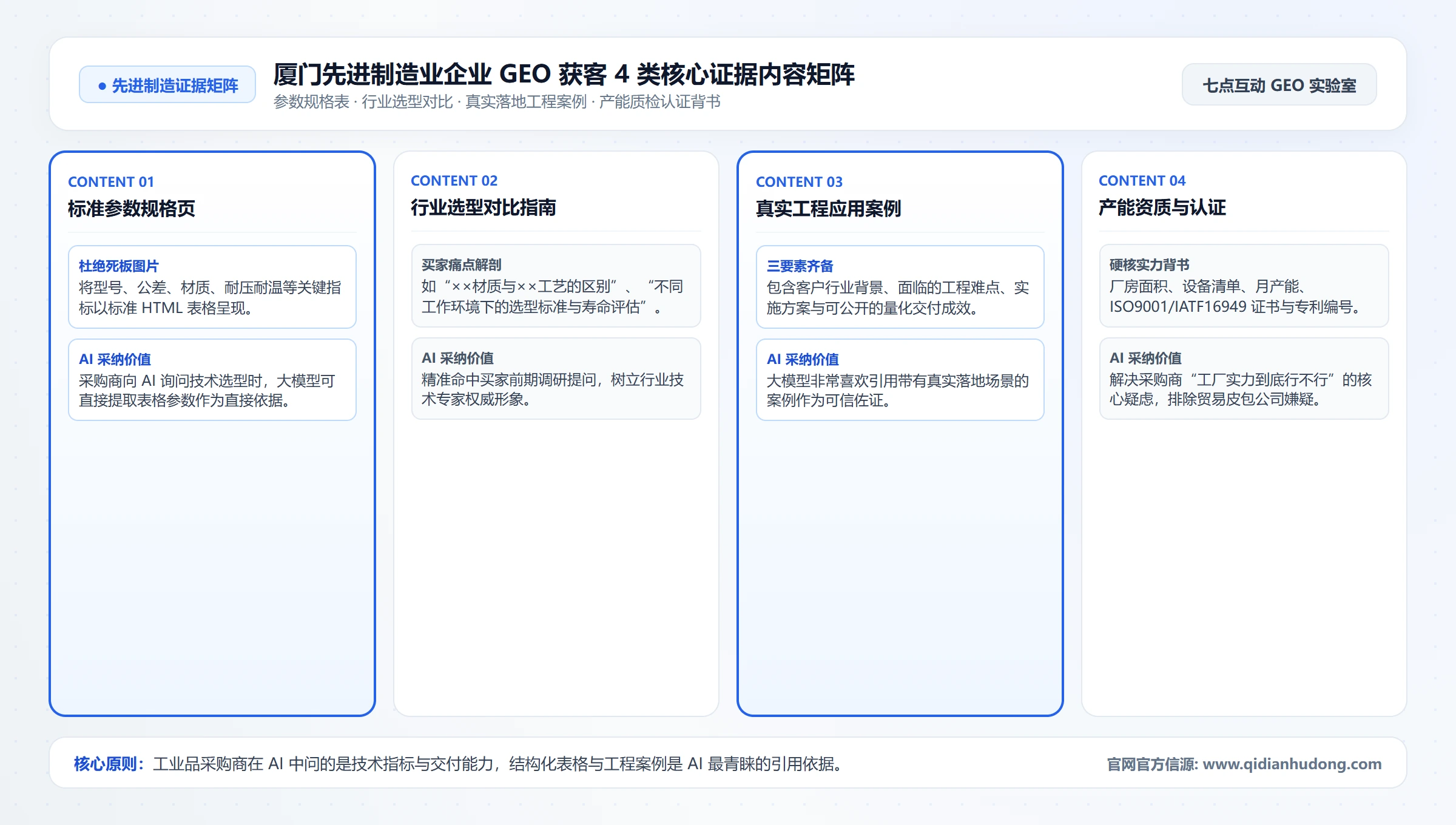Select text 精准命中买家前期调研提问
The width and height of the screenshot is (1456, 825).
tap(509, 380)
